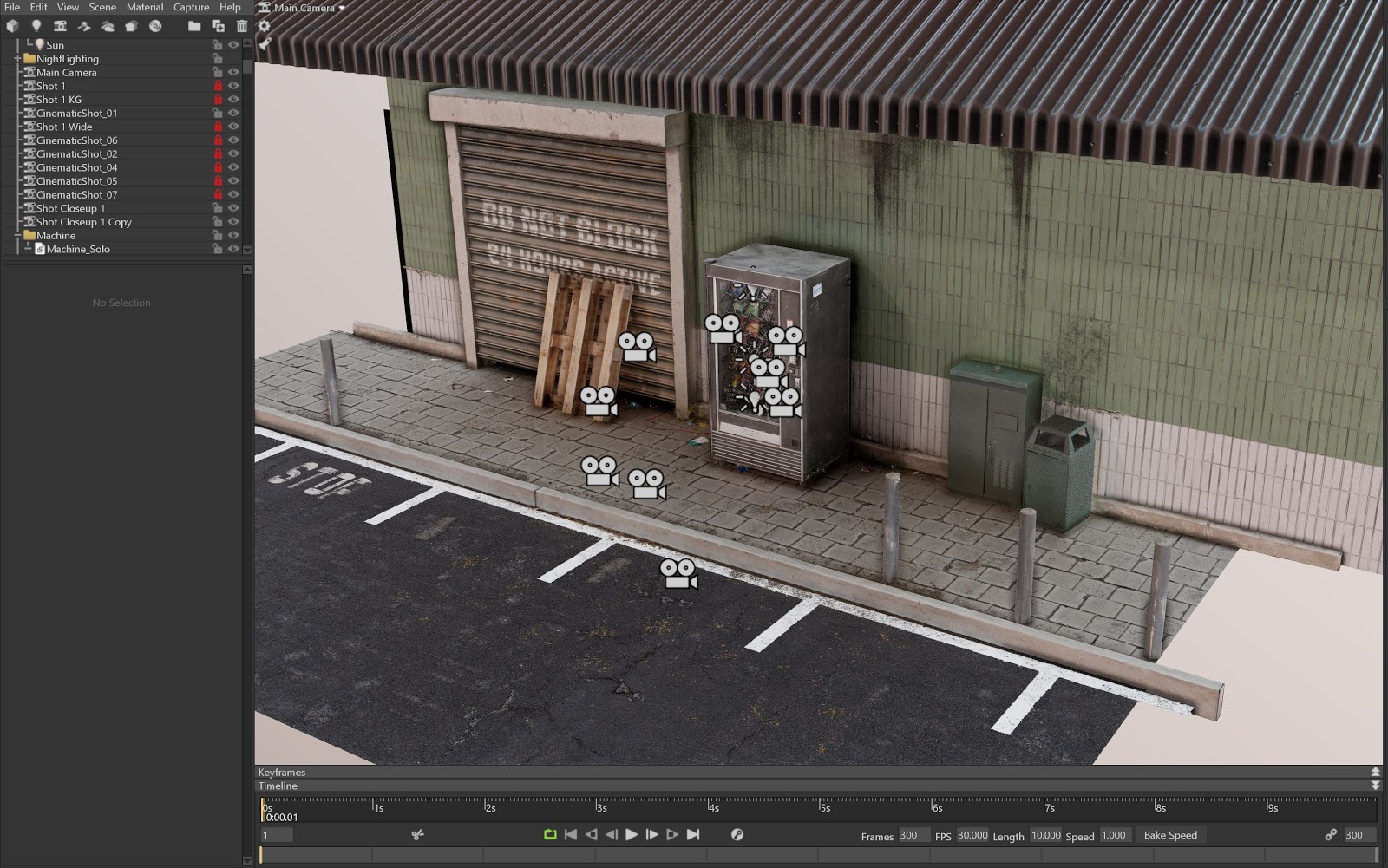
Task: Hide the Shot 1 Wide camera
Action: point(233,127)
